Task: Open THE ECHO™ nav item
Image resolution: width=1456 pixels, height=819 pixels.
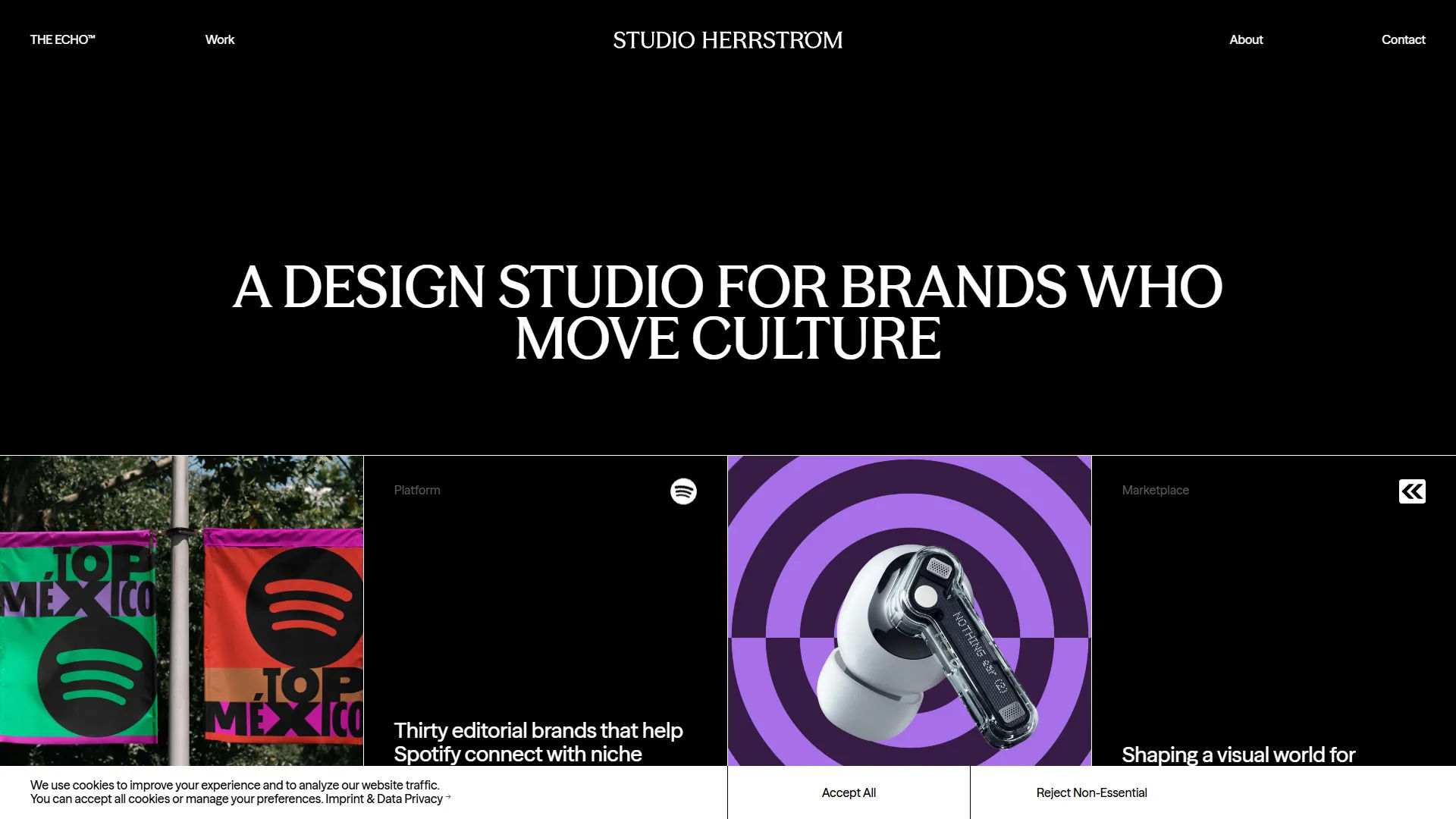Action: coord(62,39)
